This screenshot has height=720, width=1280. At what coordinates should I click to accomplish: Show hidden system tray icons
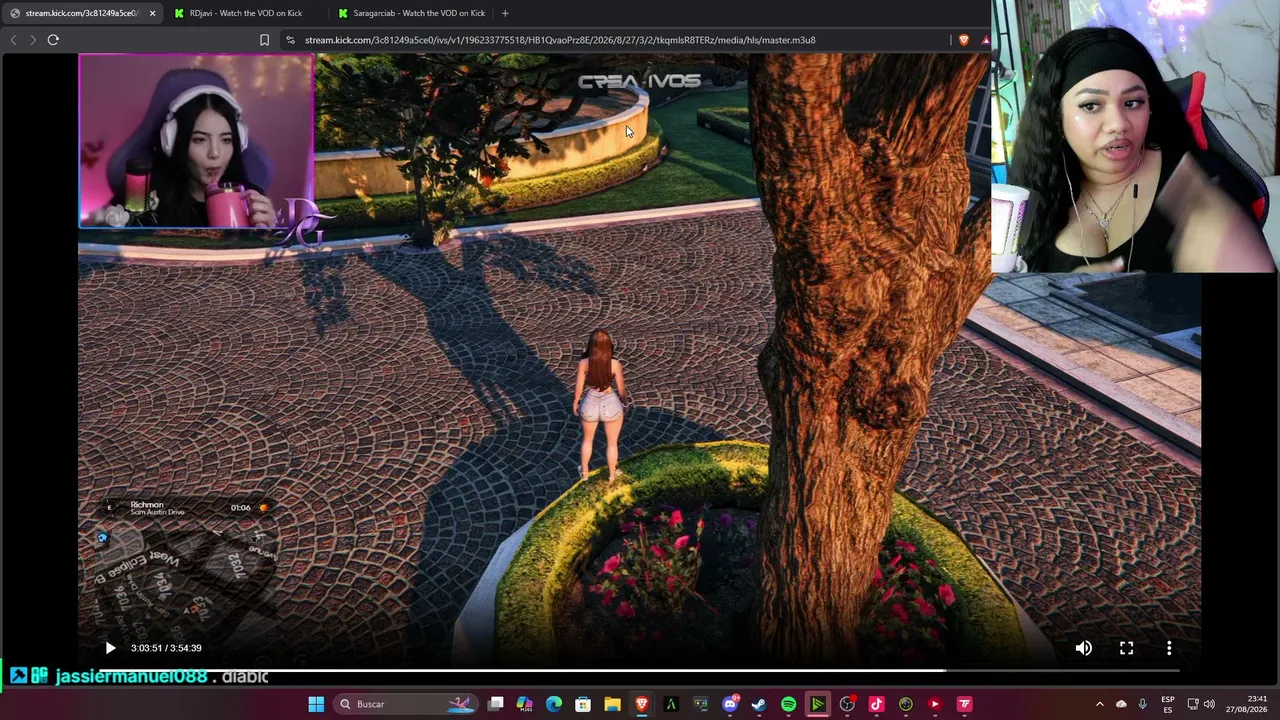coord(1099,704)
